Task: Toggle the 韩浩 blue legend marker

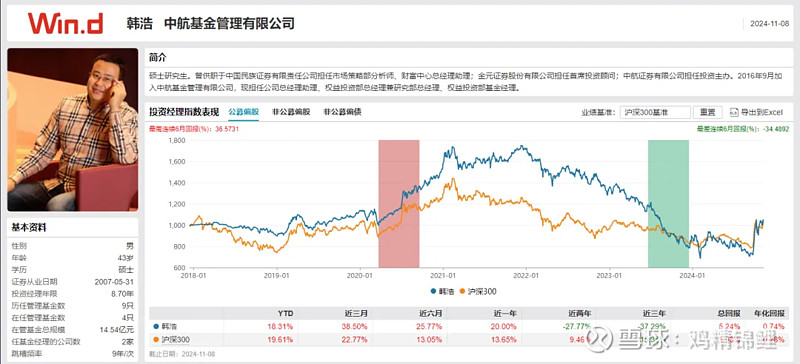Action: click(x=433, y=292)
